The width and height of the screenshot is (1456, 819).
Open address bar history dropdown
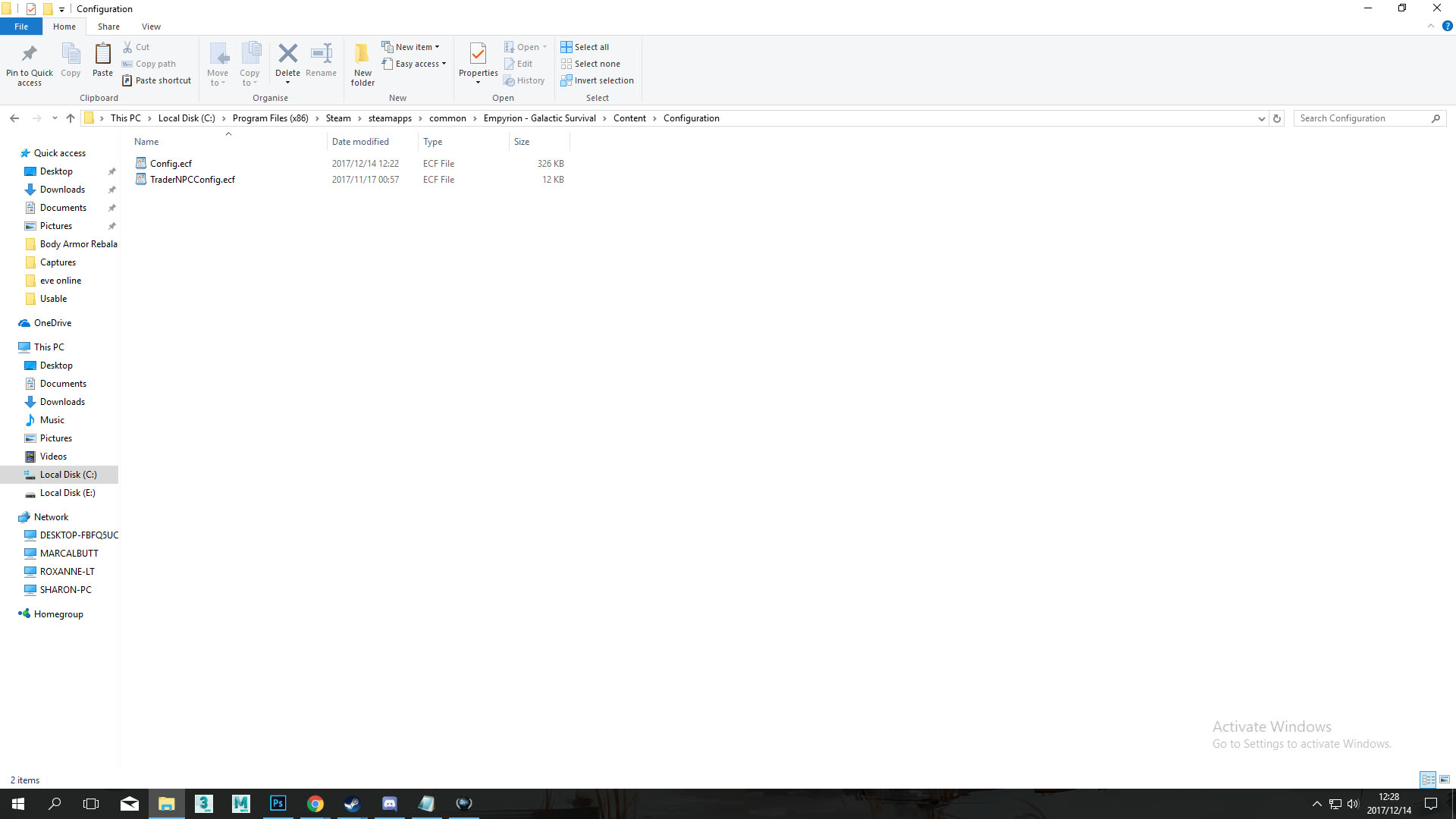1261,118
